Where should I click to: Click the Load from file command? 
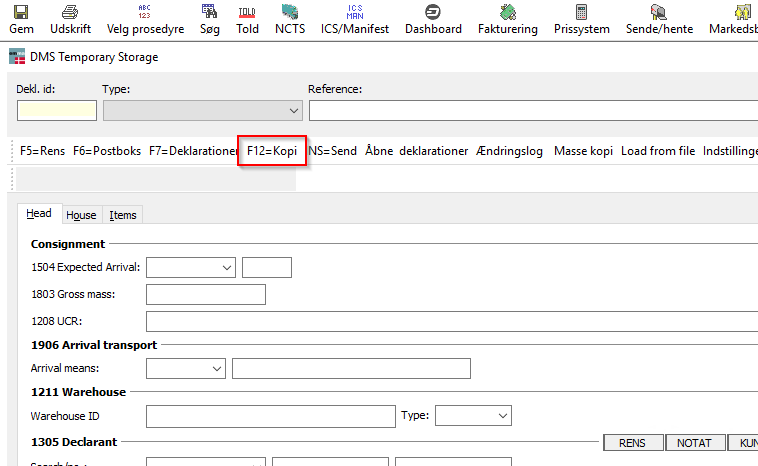[x=657, y=151]
